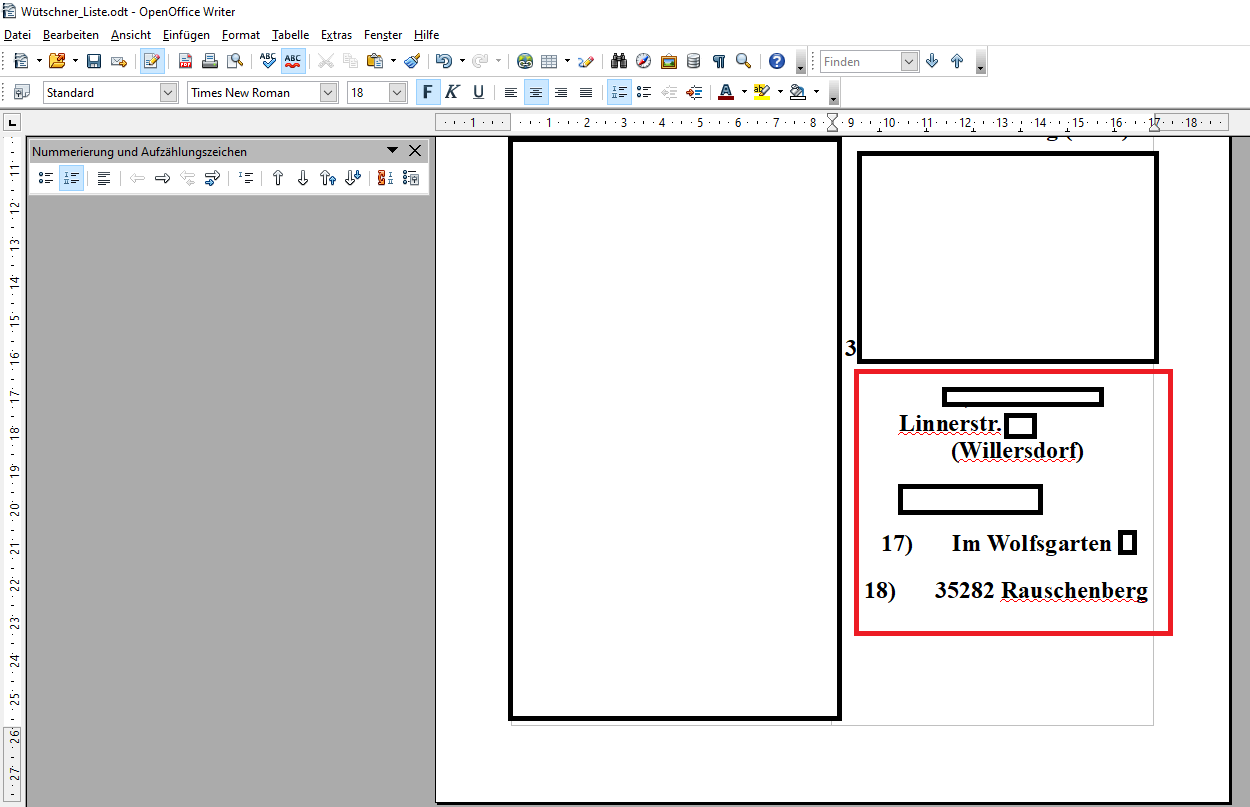This screenshot has height=807, width=1250.
Task: Find previous with the up arrow
Action: tap(957, 61)
